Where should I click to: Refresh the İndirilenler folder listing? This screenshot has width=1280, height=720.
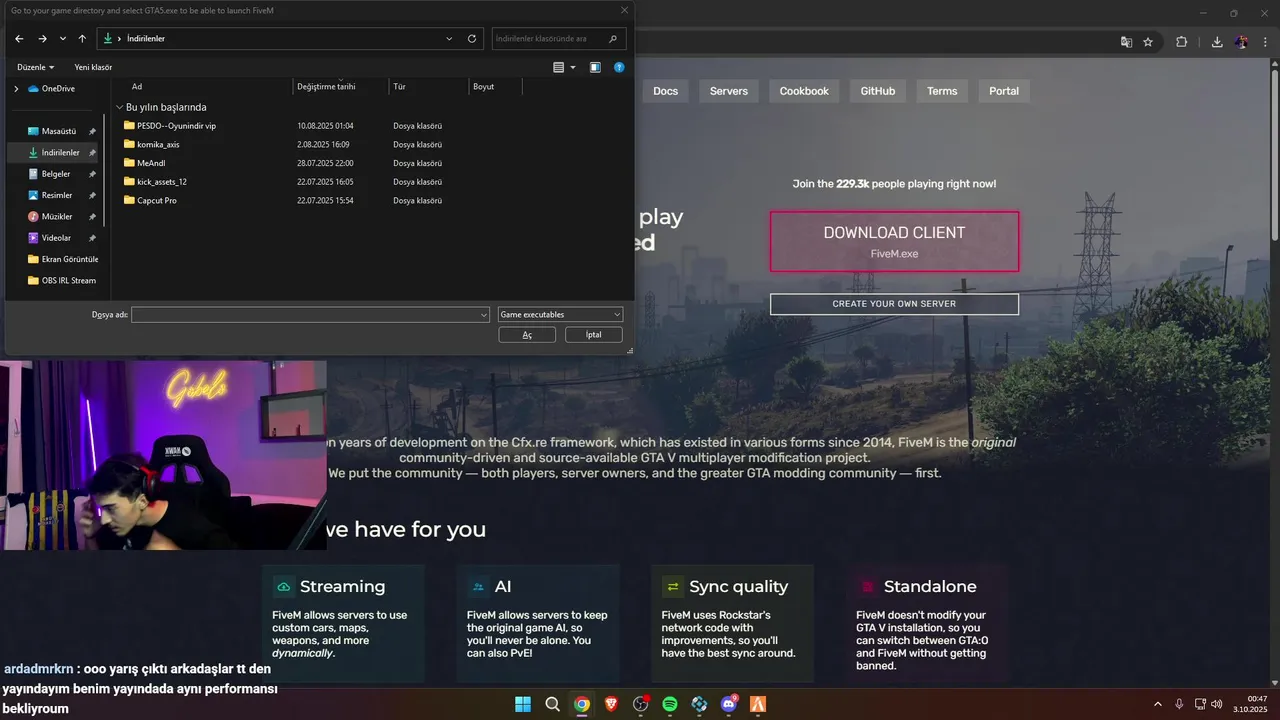[x=472, y=39]
